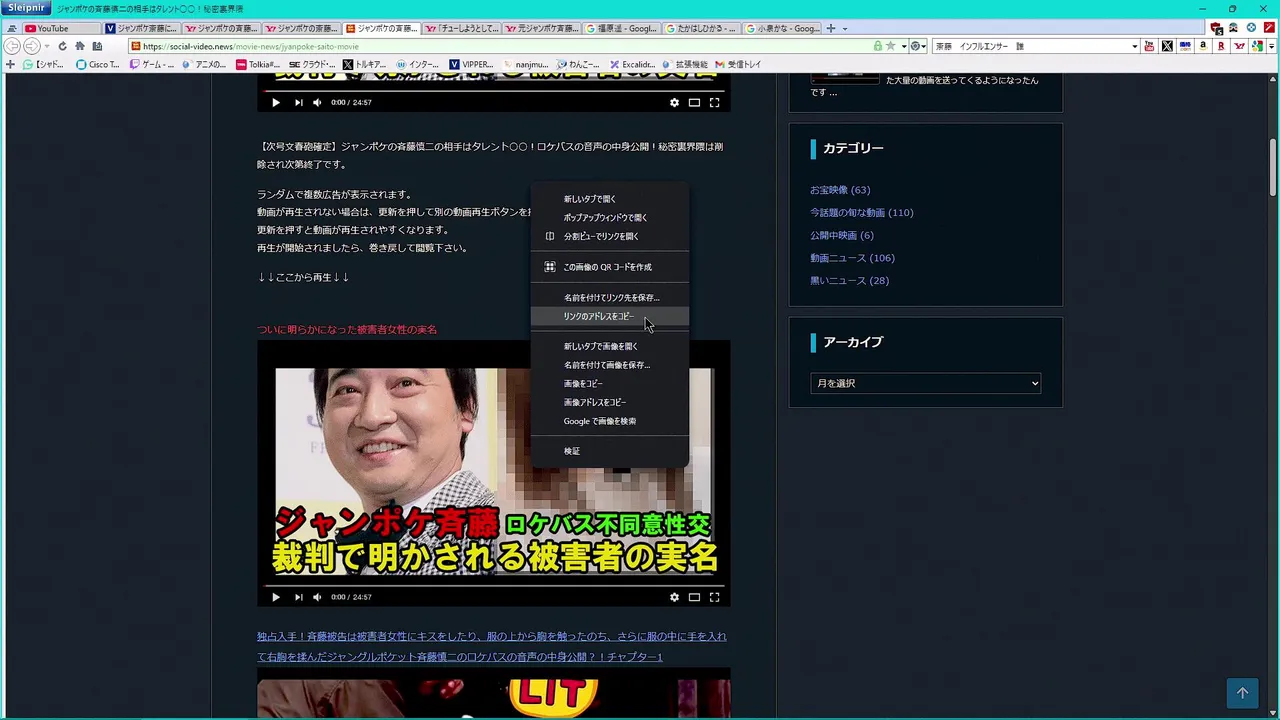Search with the Rakuten R engine icon
Screen dimensions: 1280x720
click(x=1221, y=46)
